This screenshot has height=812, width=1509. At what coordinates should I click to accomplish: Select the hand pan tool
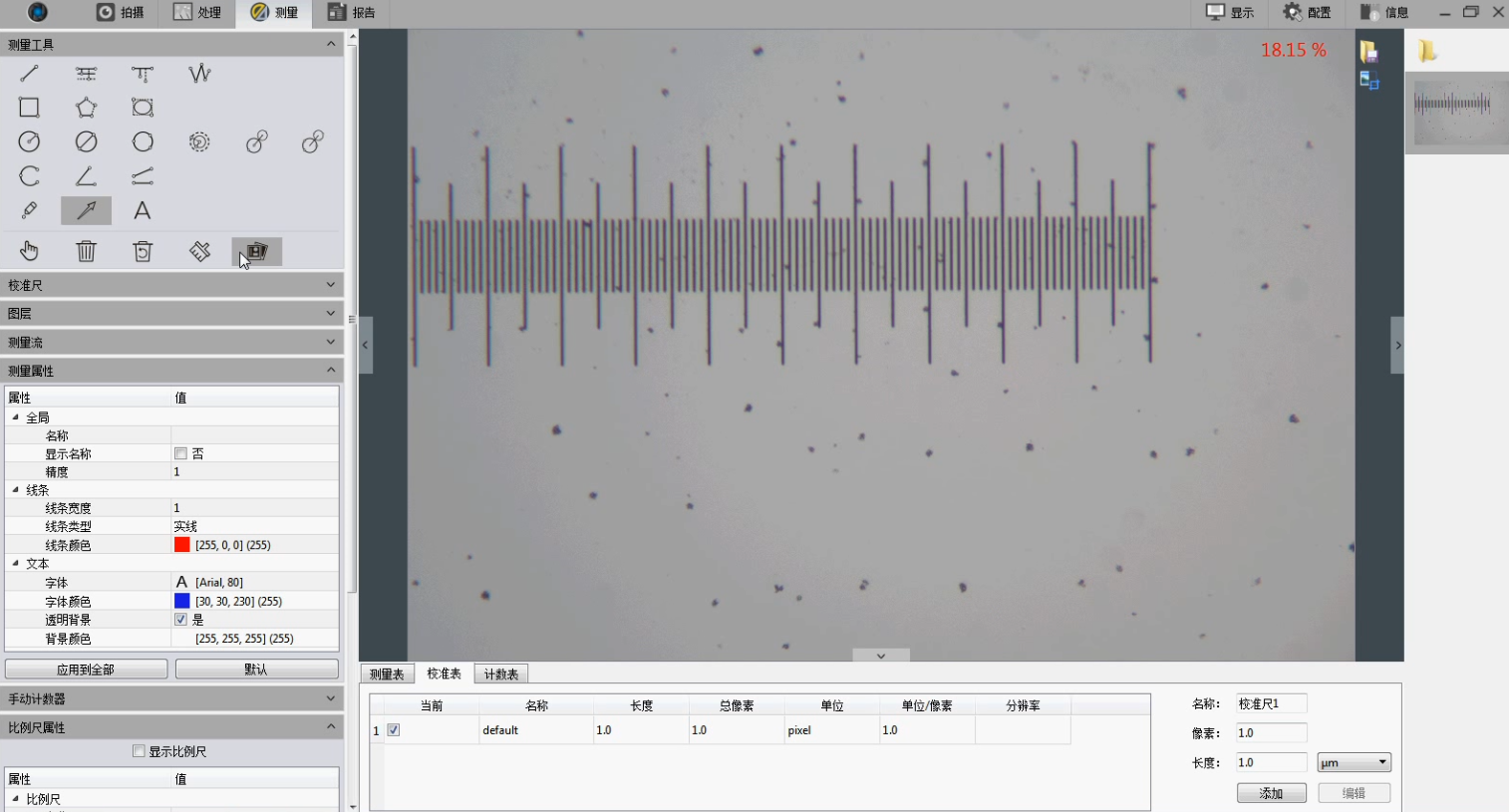click(29, 251)
